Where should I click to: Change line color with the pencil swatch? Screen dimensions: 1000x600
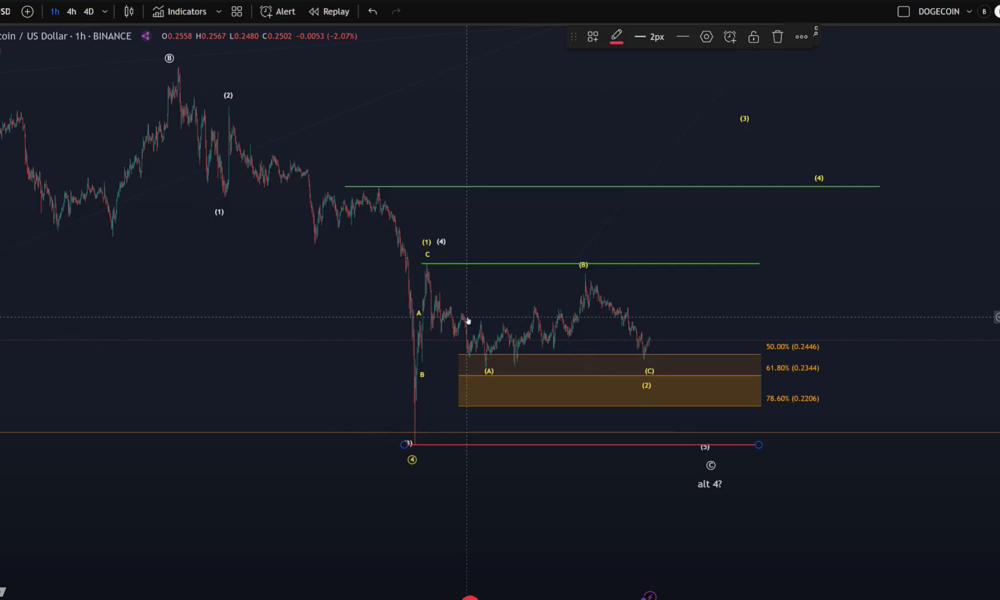click(x=617, y=37)
